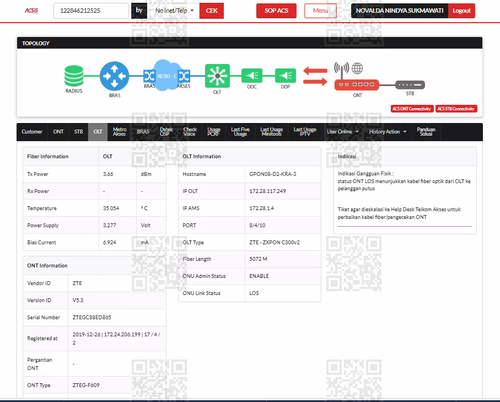Screen dimensions: 500x402
Task: Click the ONT Type value ZTEG-F609
Action: coord(86,385)
